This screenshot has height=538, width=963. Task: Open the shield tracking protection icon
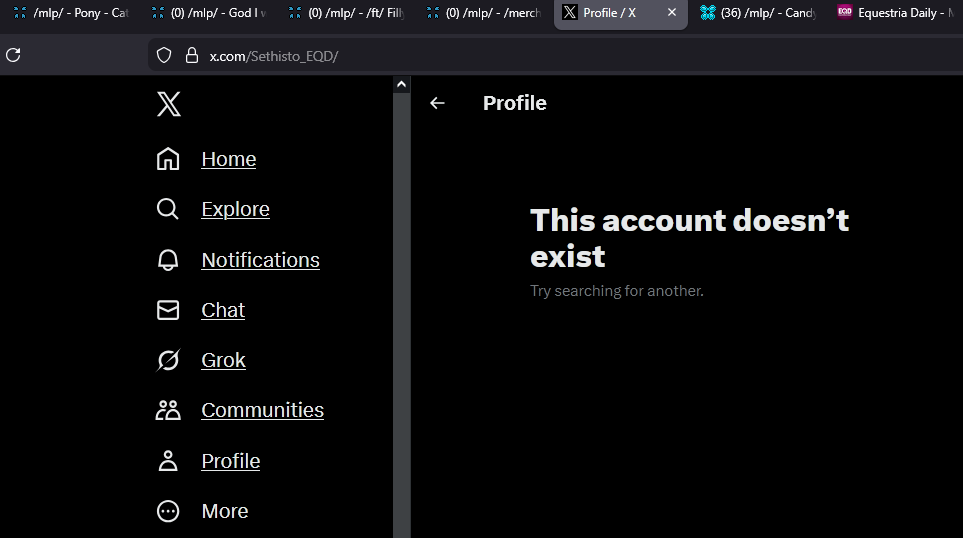[x=164, y=55]
